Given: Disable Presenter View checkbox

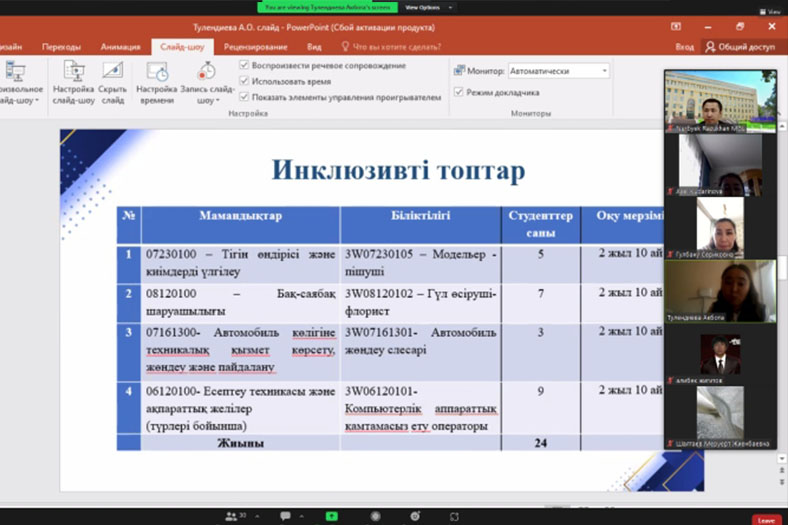Looking at the screenshot, I should tap(459, 92).
